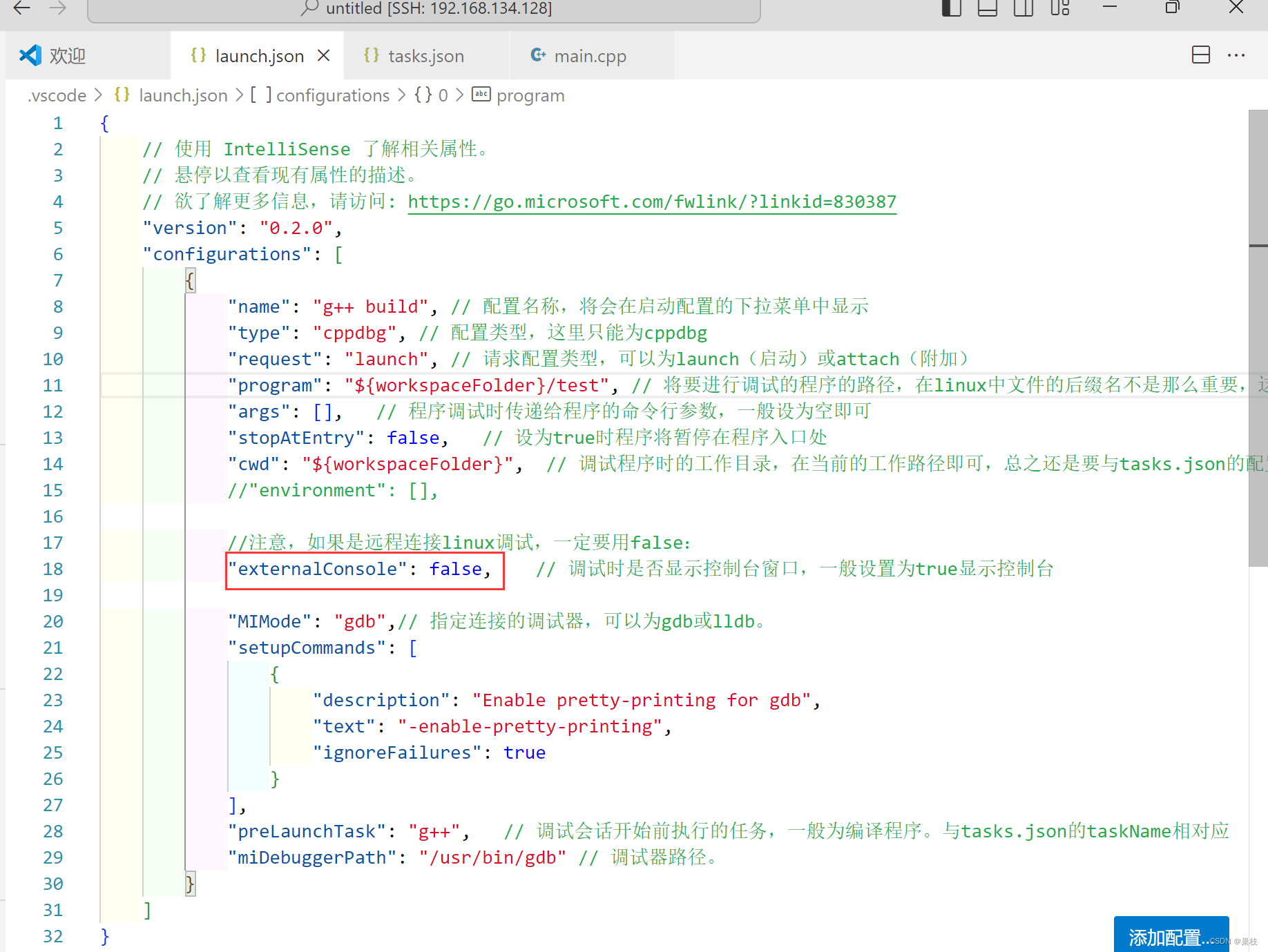This screenshot has width=1268, height=952.
Task: Click the "-enable-pretty-printing" text value
Action: pos(530,726)
